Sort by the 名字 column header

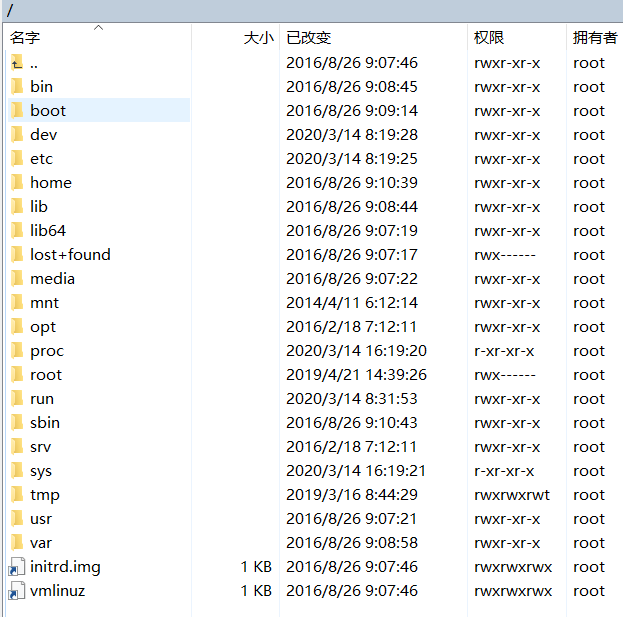pyautogui.click(x=99, y=38)
